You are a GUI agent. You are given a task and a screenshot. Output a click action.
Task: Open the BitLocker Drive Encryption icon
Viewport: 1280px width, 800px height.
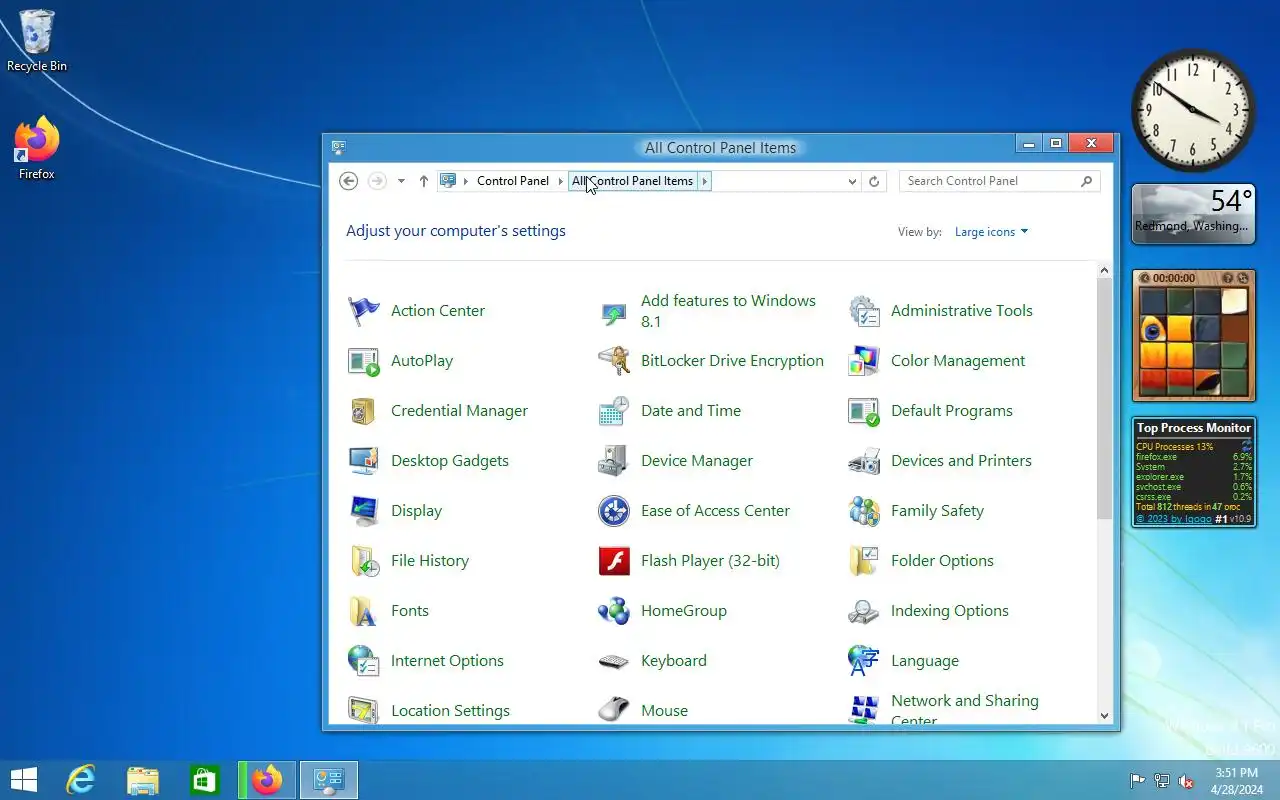(614, 361)
